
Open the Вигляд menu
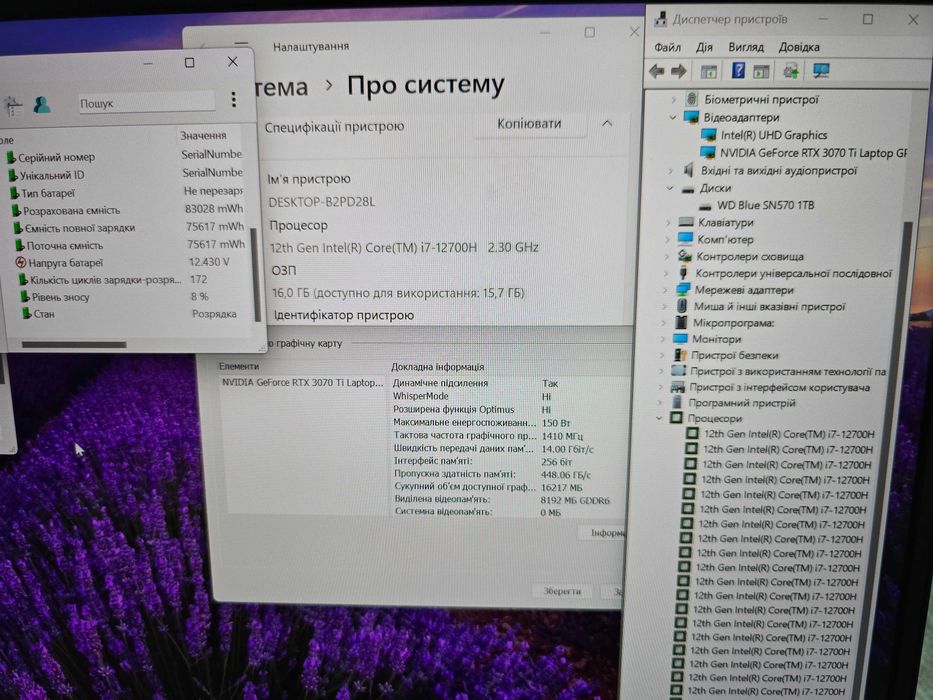coord(746,47)
